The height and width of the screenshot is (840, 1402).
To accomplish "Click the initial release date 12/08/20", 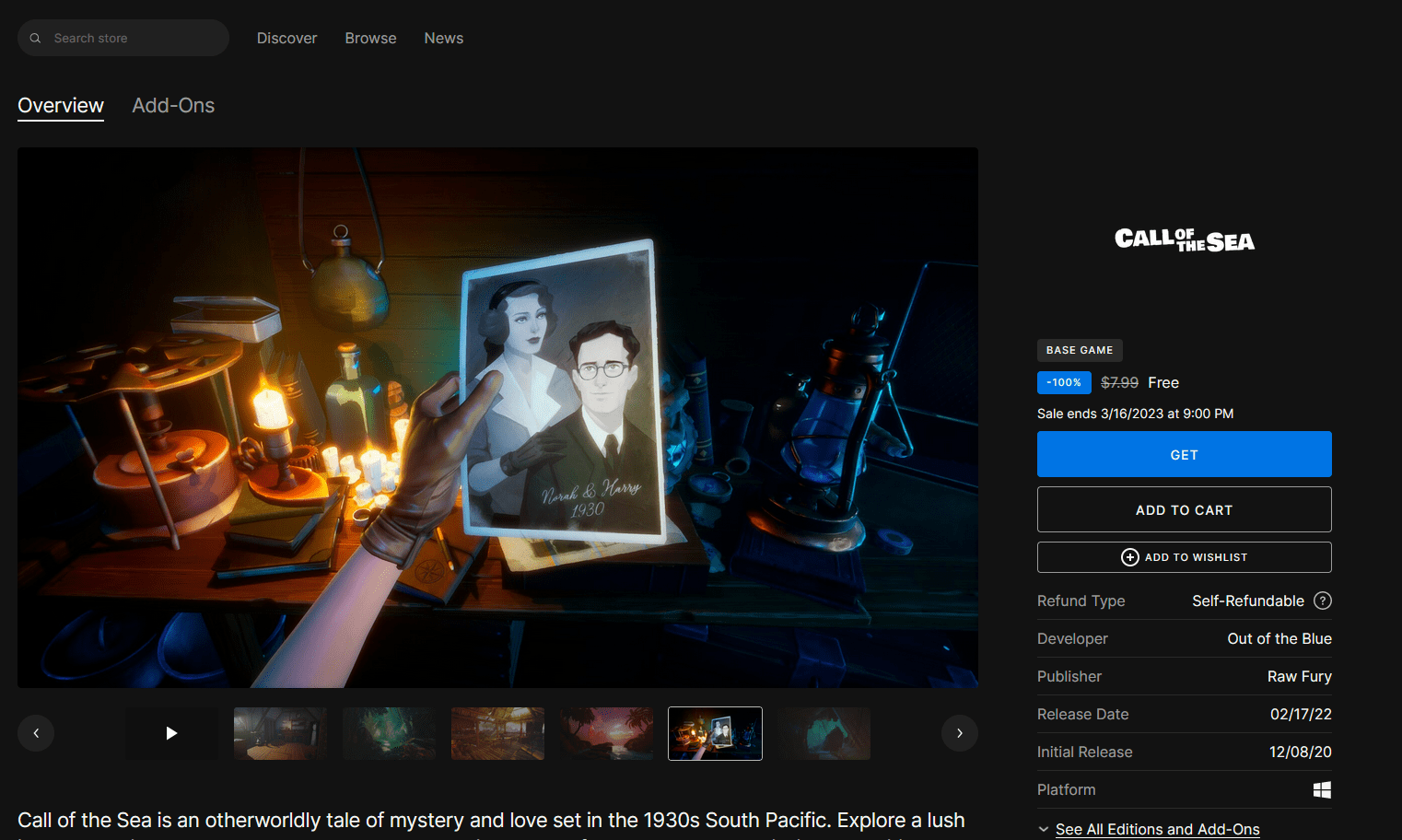I will [1301, 752].
